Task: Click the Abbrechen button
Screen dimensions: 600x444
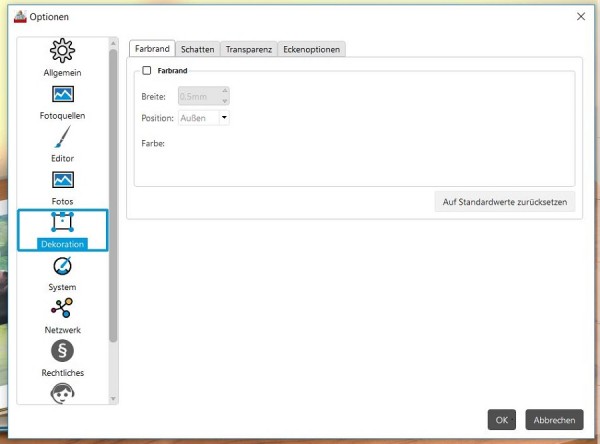Action: (x=554, y=420)
